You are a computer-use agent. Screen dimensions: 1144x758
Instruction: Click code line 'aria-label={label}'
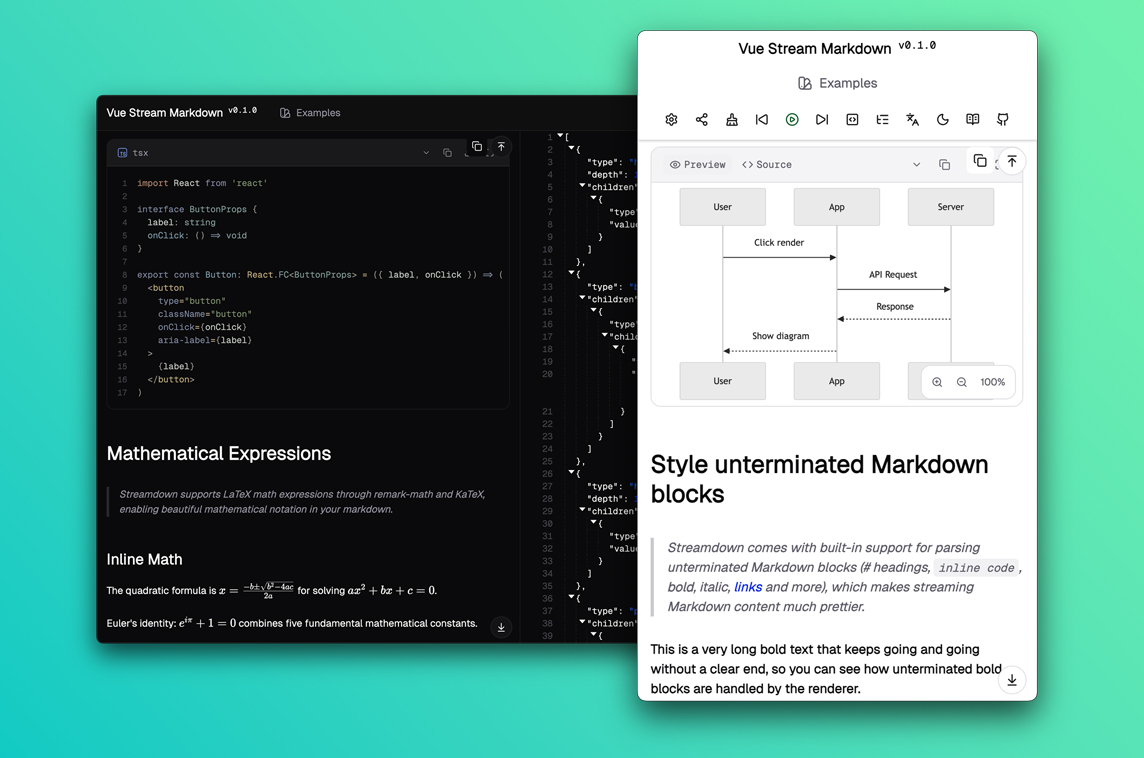click(204, 341)
